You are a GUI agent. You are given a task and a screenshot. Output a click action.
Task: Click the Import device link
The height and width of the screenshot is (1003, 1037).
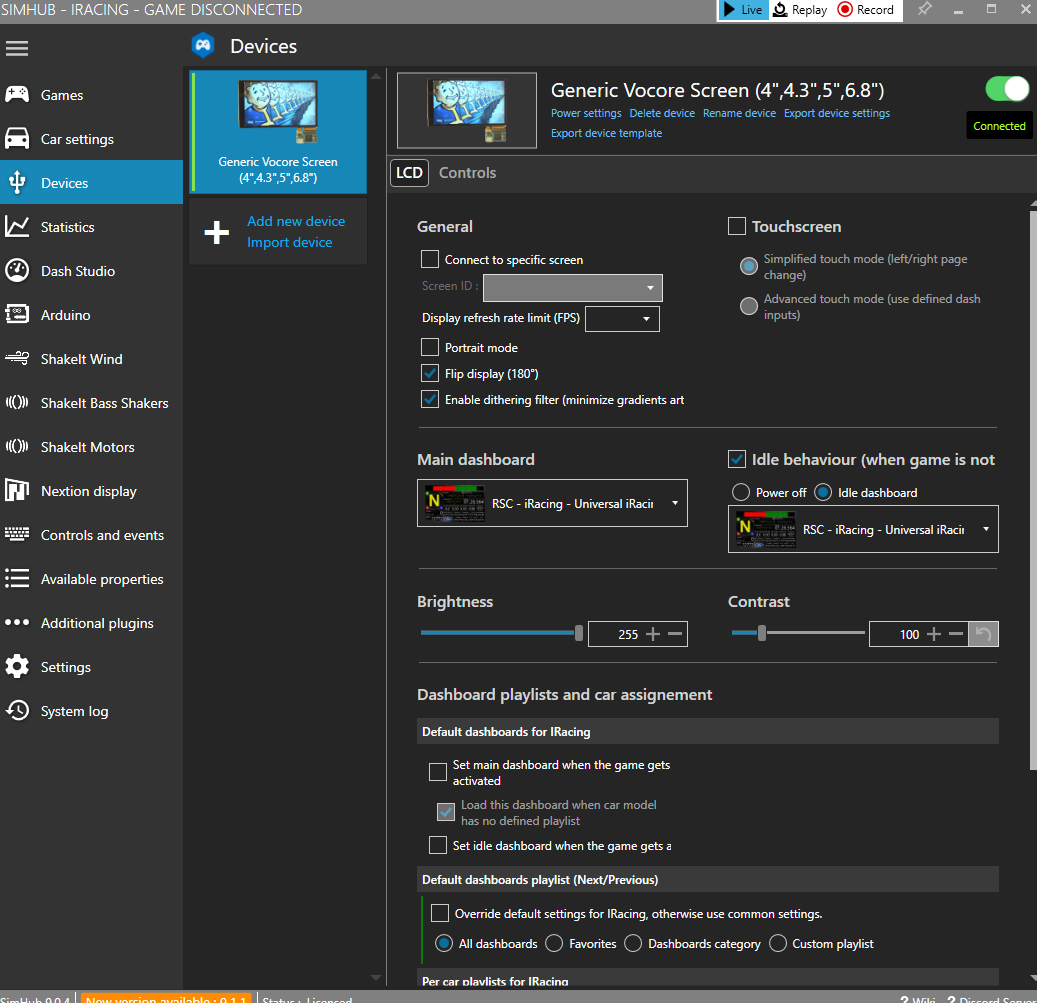290,242
